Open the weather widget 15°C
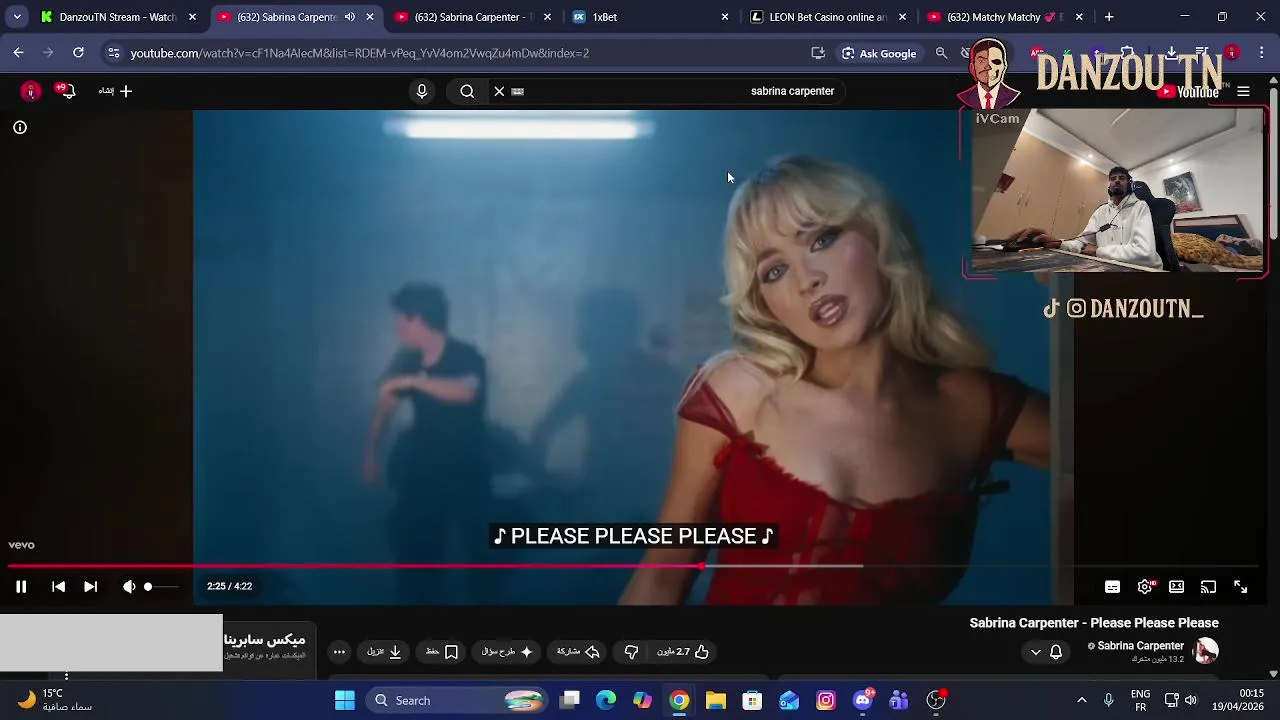 pyautogui.click(x=55, y=700)
